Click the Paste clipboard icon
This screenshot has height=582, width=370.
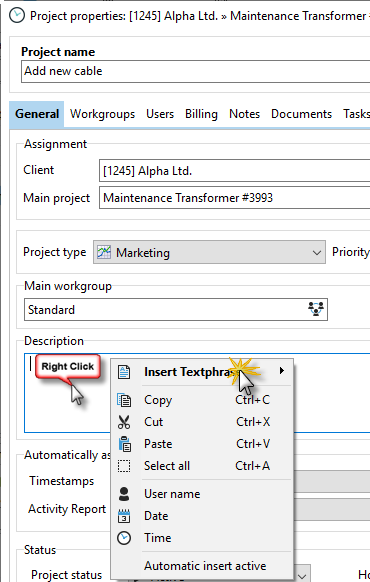[124, 444]
